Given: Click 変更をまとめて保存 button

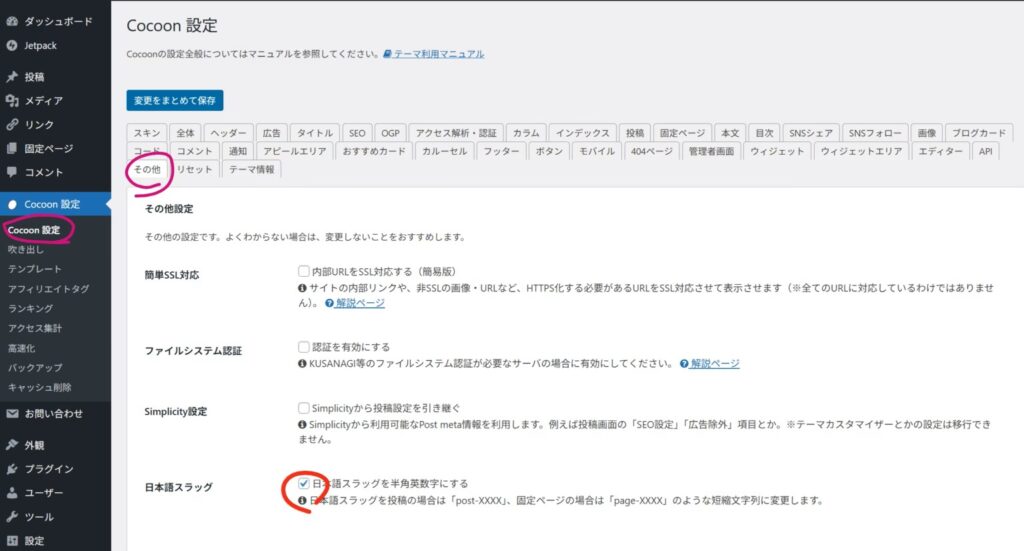Looking at the screenshot, I should point(175,100).
